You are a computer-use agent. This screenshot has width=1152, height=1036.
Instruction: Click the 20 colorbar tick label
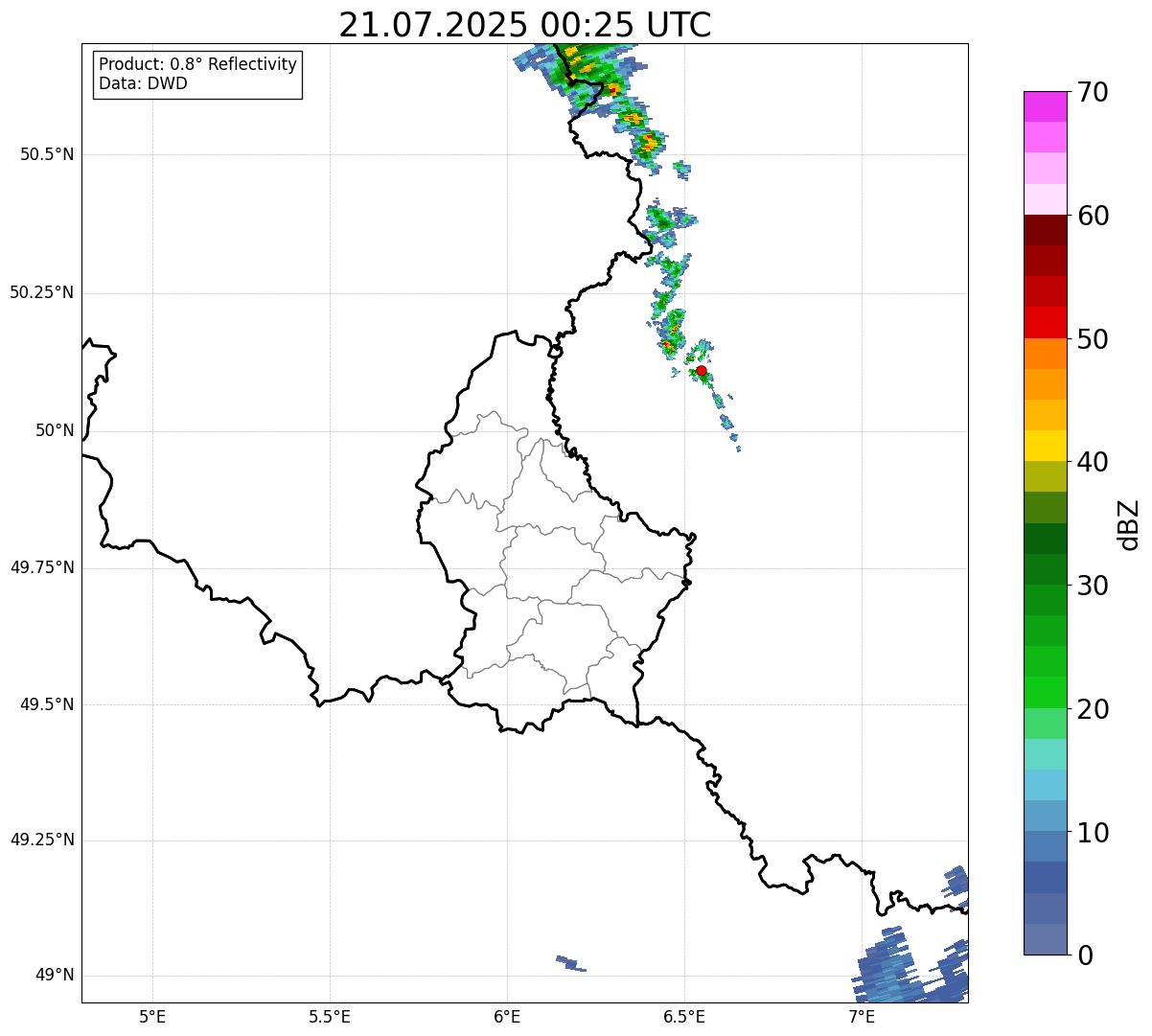coord(1093,709)
